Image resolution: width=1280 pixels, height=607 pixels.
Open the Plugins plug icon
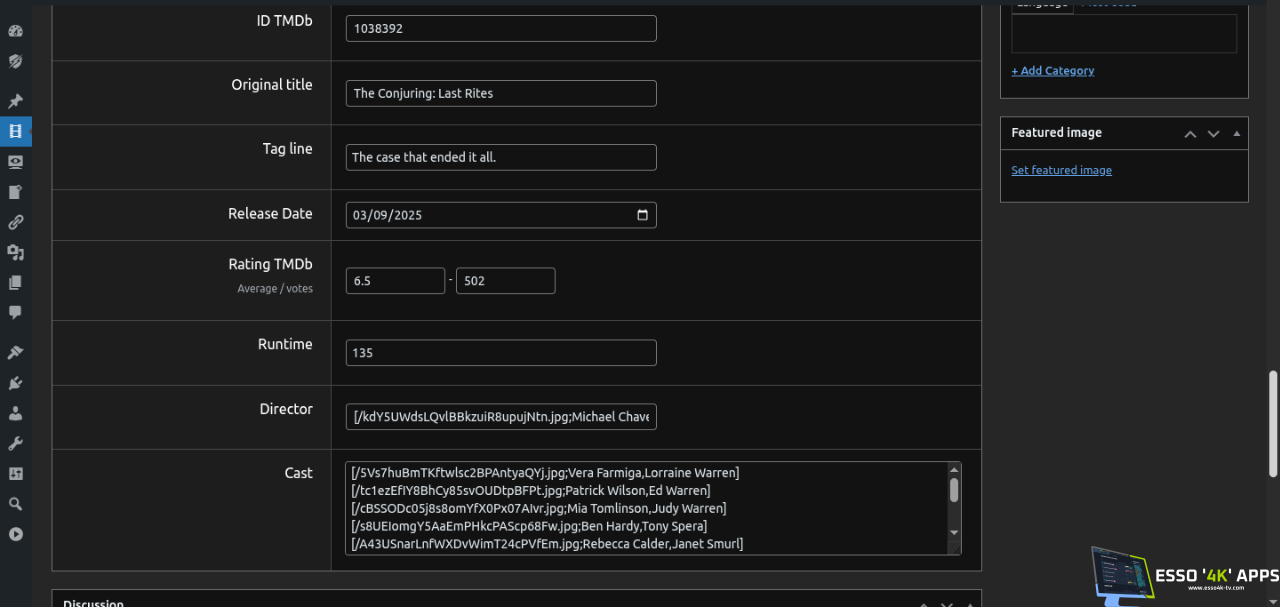point(15,383)
